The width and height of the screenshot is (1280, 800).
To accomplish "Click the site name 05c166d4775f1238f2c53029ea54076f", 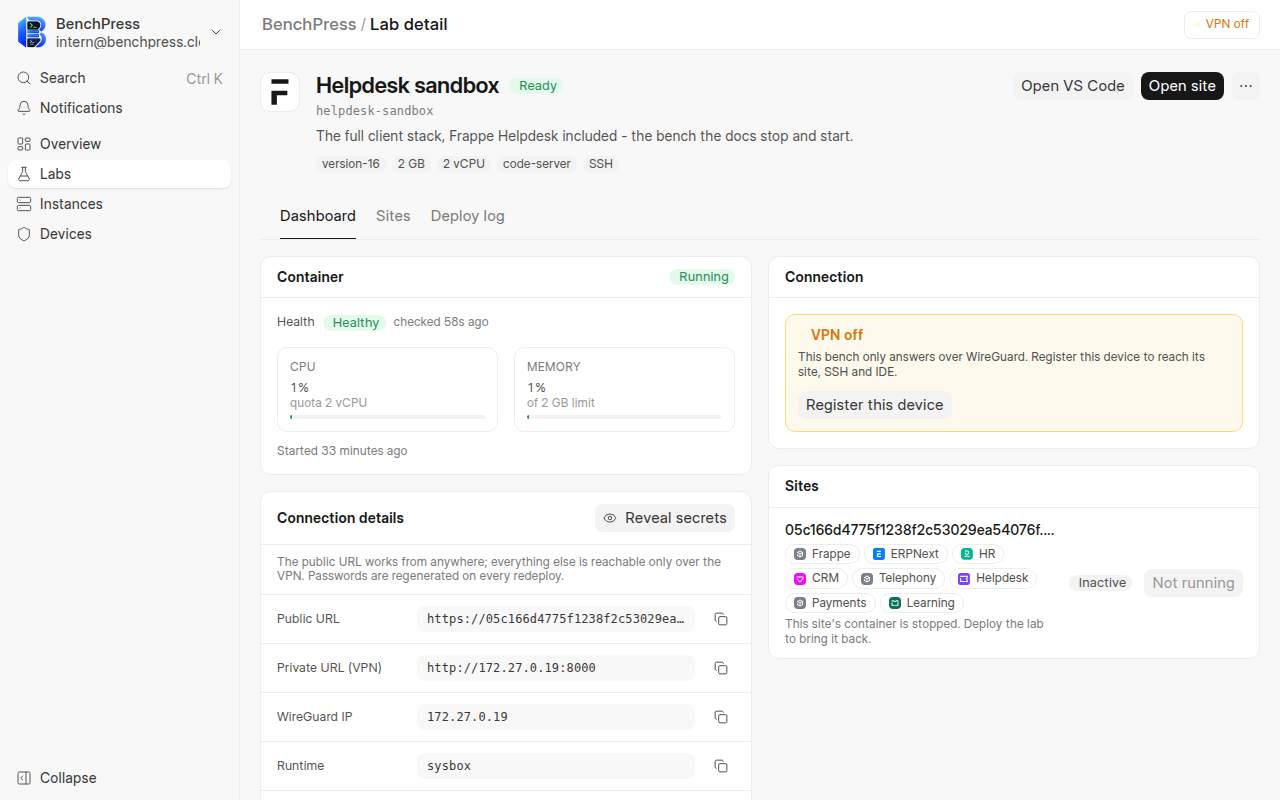I will [x=920, y=530].
